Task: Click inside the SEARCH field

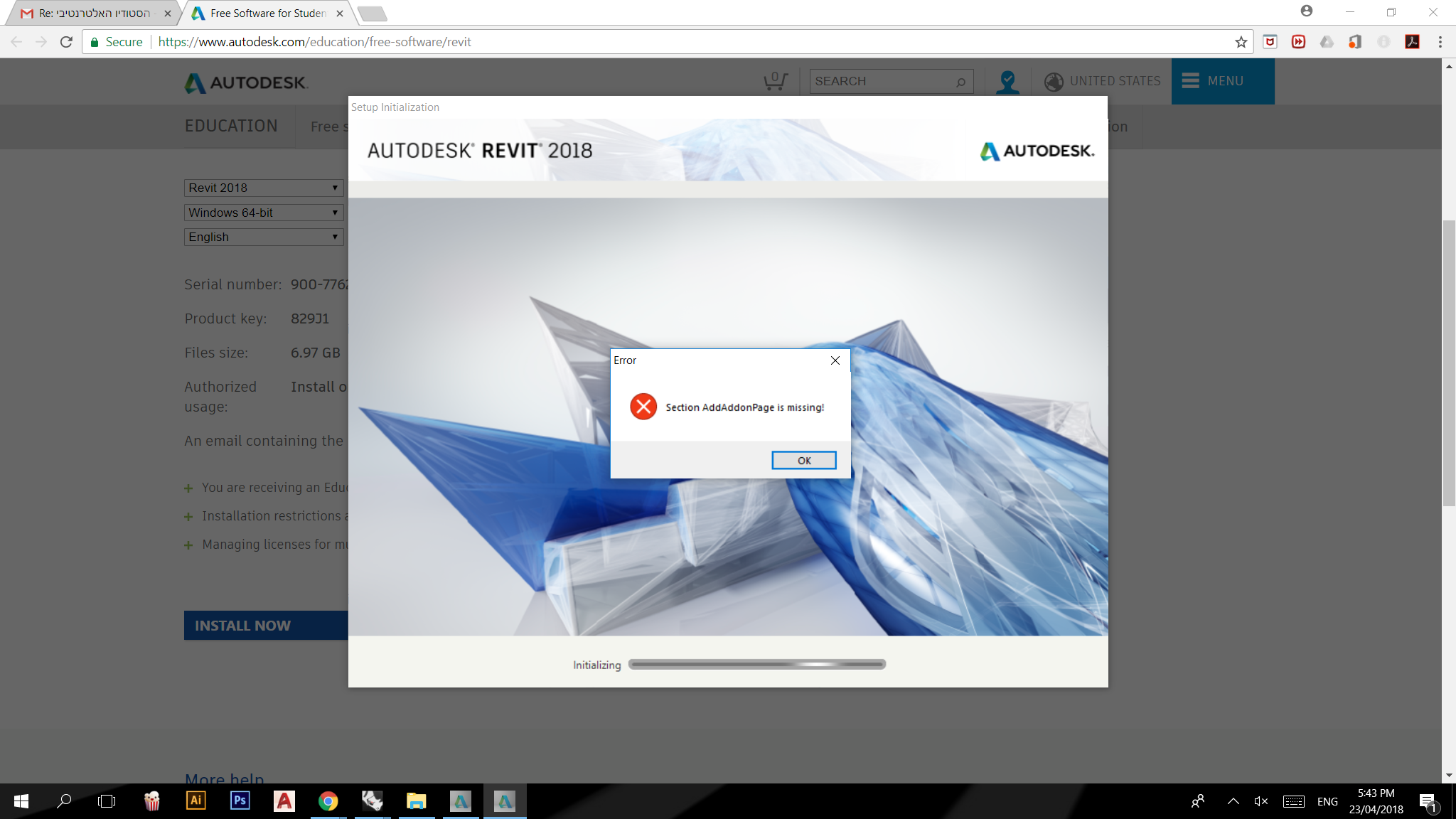Action: coord(882,81)
